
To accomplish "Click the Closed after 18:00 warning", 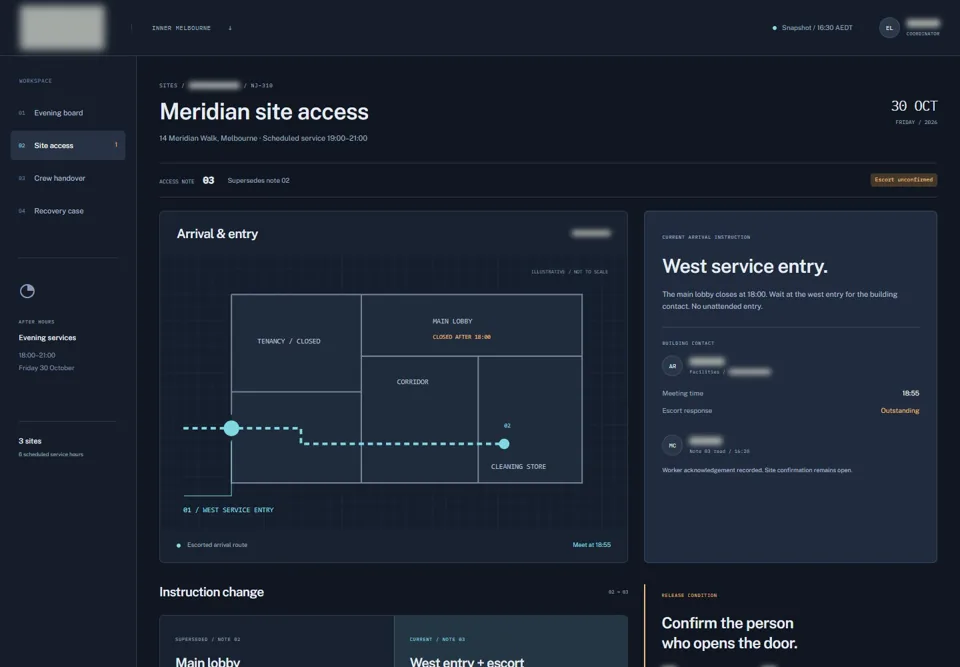I will (x=462, y=337).
